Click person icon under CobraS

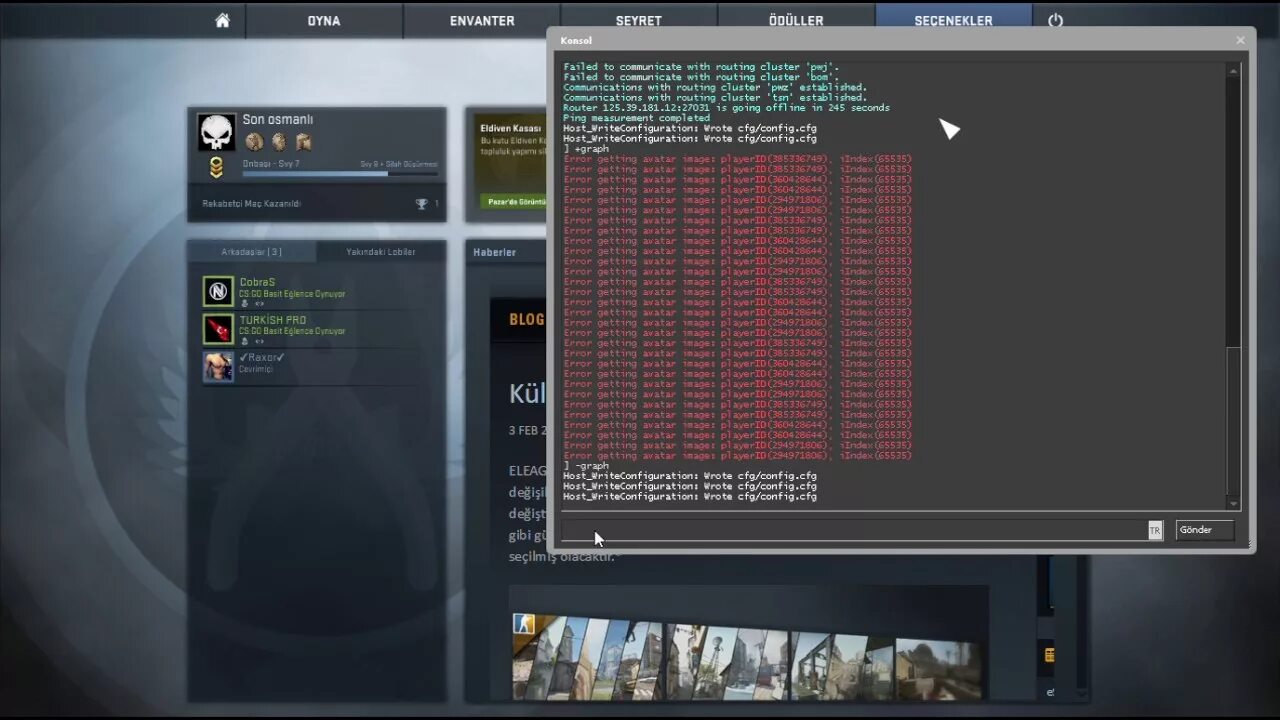coord(244,303)
